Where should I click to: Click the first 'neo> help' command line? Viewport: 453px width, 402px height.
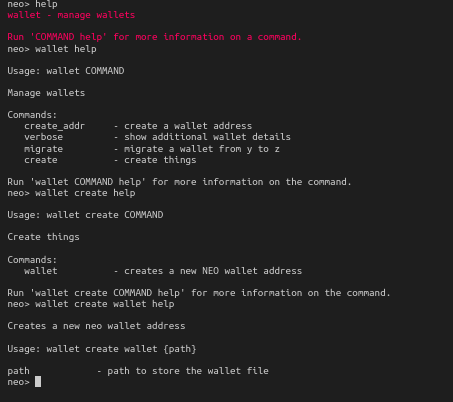pos(32,4)
